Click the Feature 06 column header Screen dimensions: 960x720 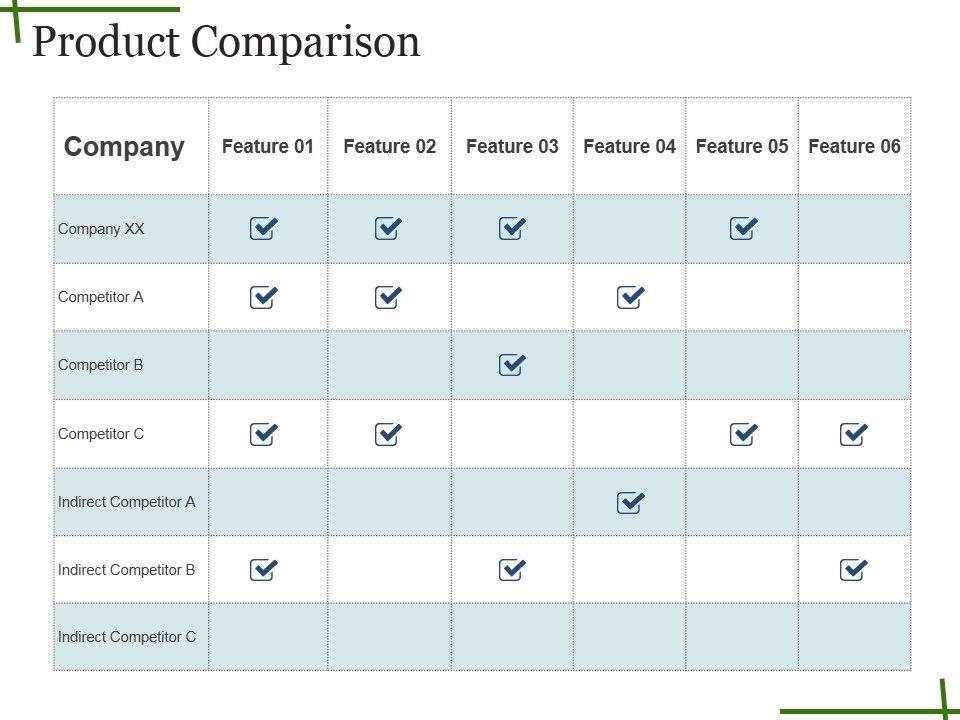(854, 147)
